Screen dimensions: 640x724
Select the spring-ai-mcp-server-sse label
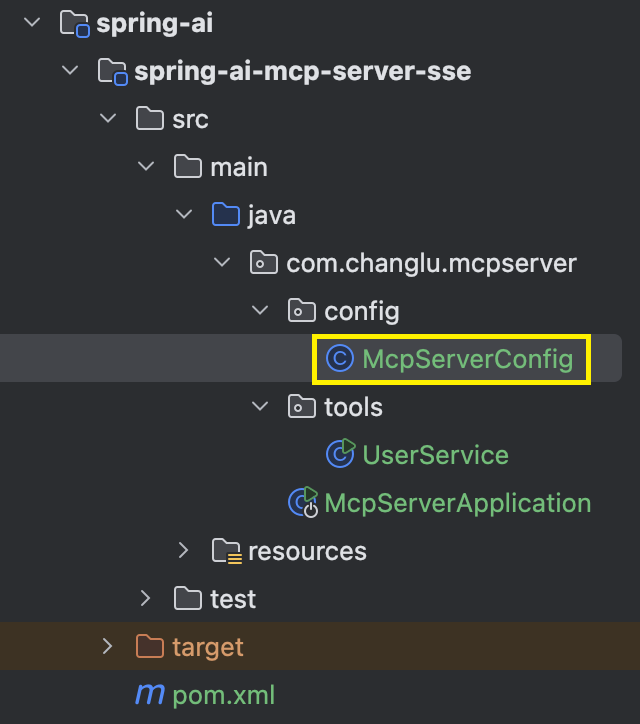tap(302, 72)
